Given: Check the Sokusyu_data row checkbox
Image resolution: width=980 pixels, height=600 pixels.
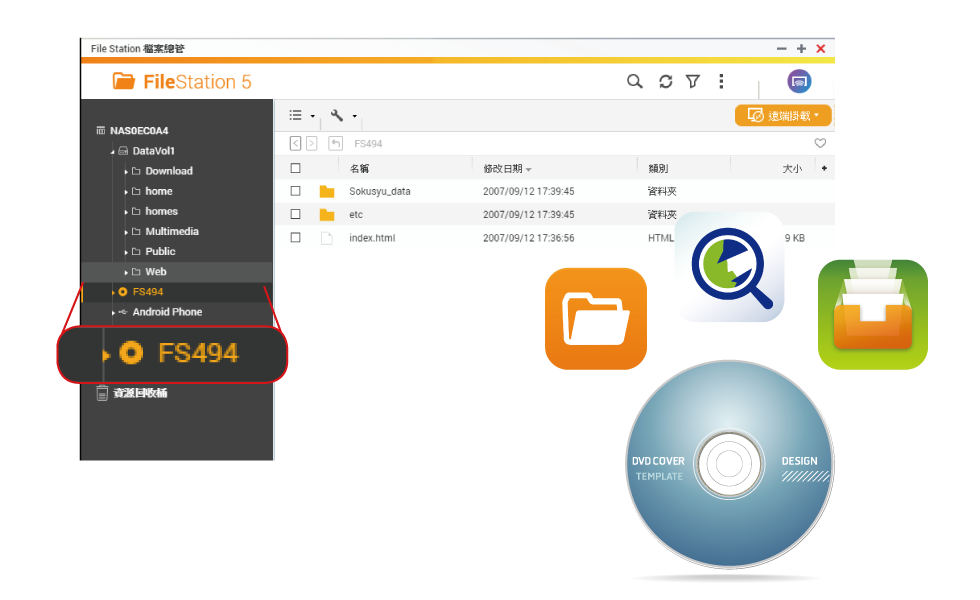Looking at the screenshot, I should coord(296,191).
